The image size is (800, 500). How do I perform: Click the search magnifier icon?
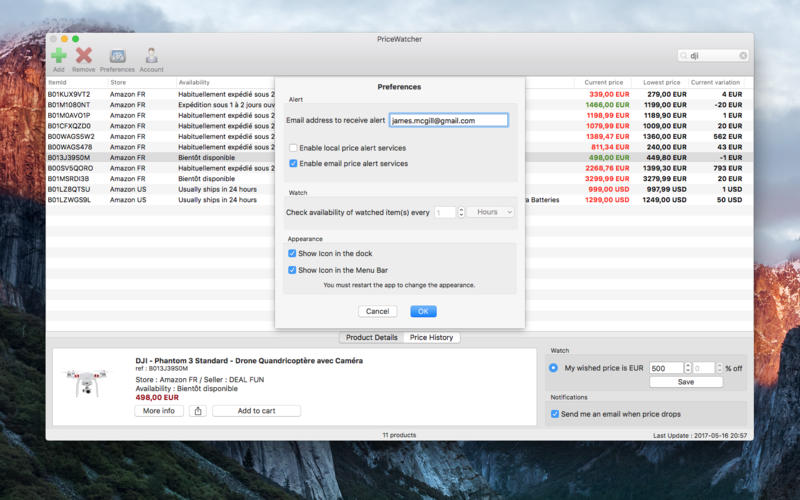click(684, 56)
